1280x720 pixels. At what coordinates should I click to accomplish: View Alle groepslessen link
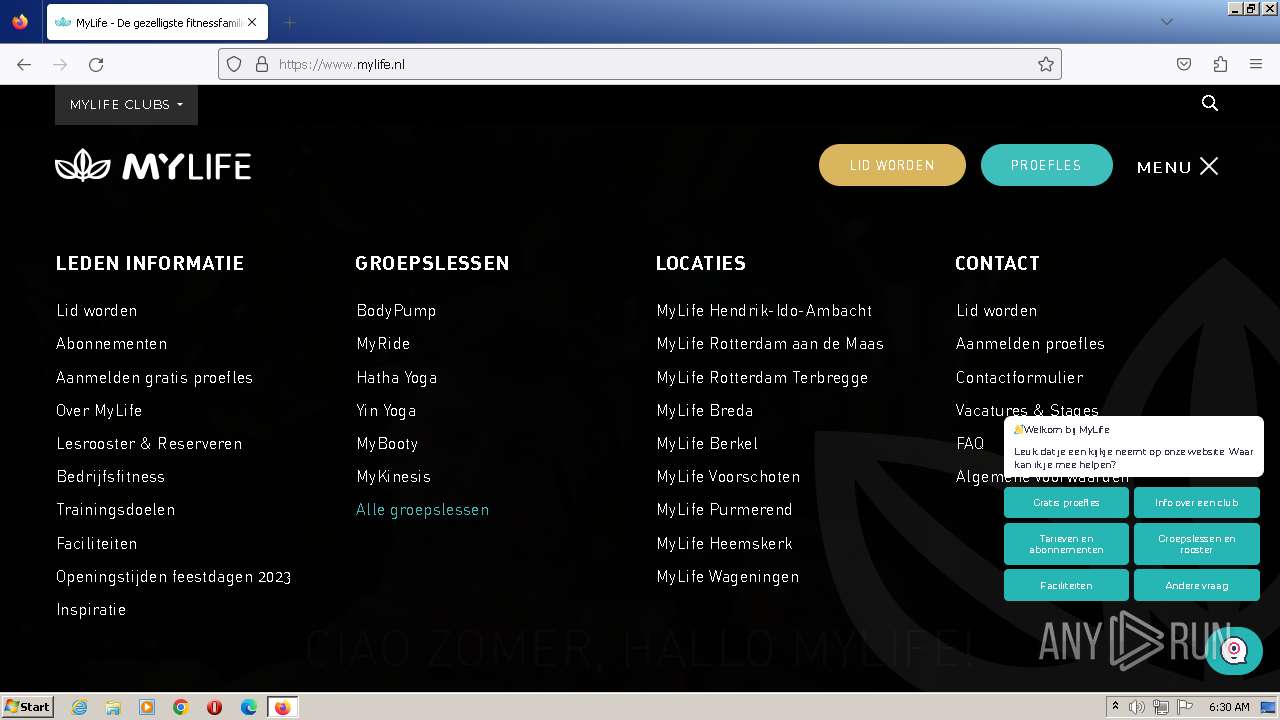point(423,509)
